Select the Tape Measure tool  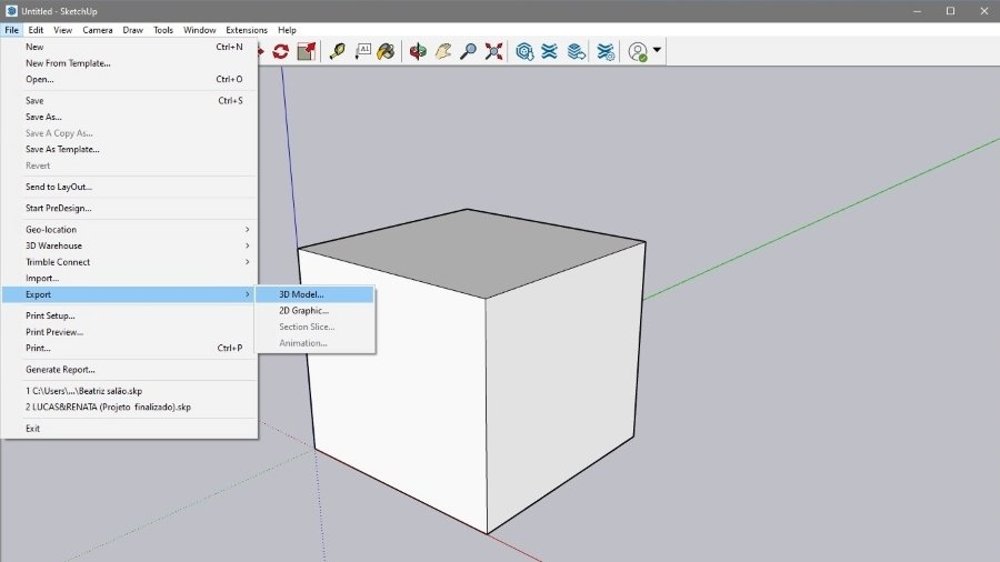click(x=337, y=52)
